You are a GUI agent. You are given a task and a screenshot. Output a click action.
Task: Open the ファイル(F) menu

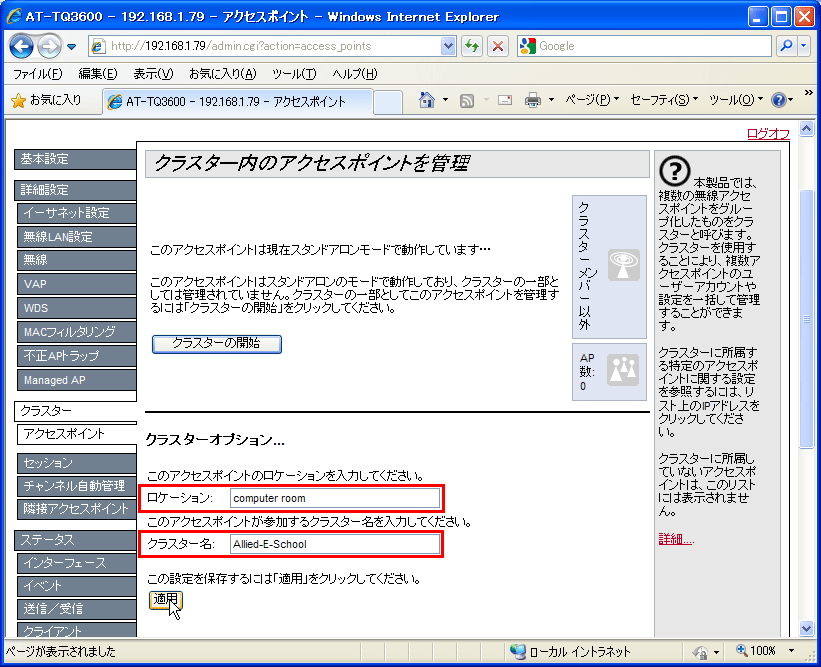(37, 74)
